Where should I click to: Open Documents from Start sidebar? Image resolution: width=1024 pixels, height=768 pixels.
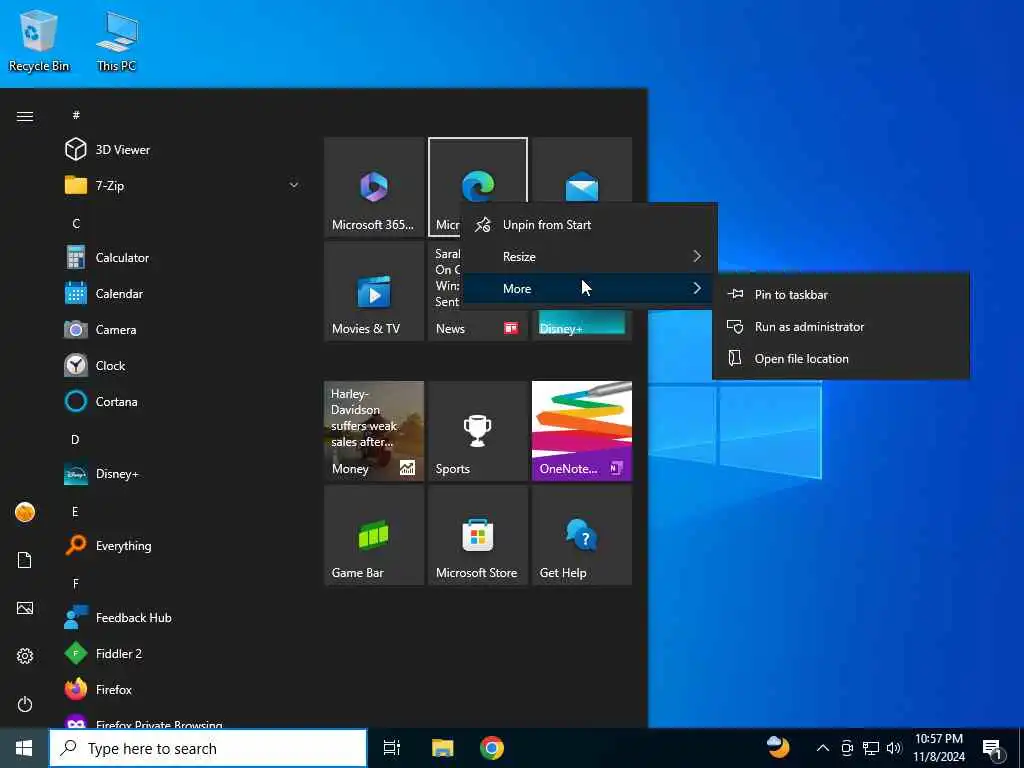pos(25,560)
